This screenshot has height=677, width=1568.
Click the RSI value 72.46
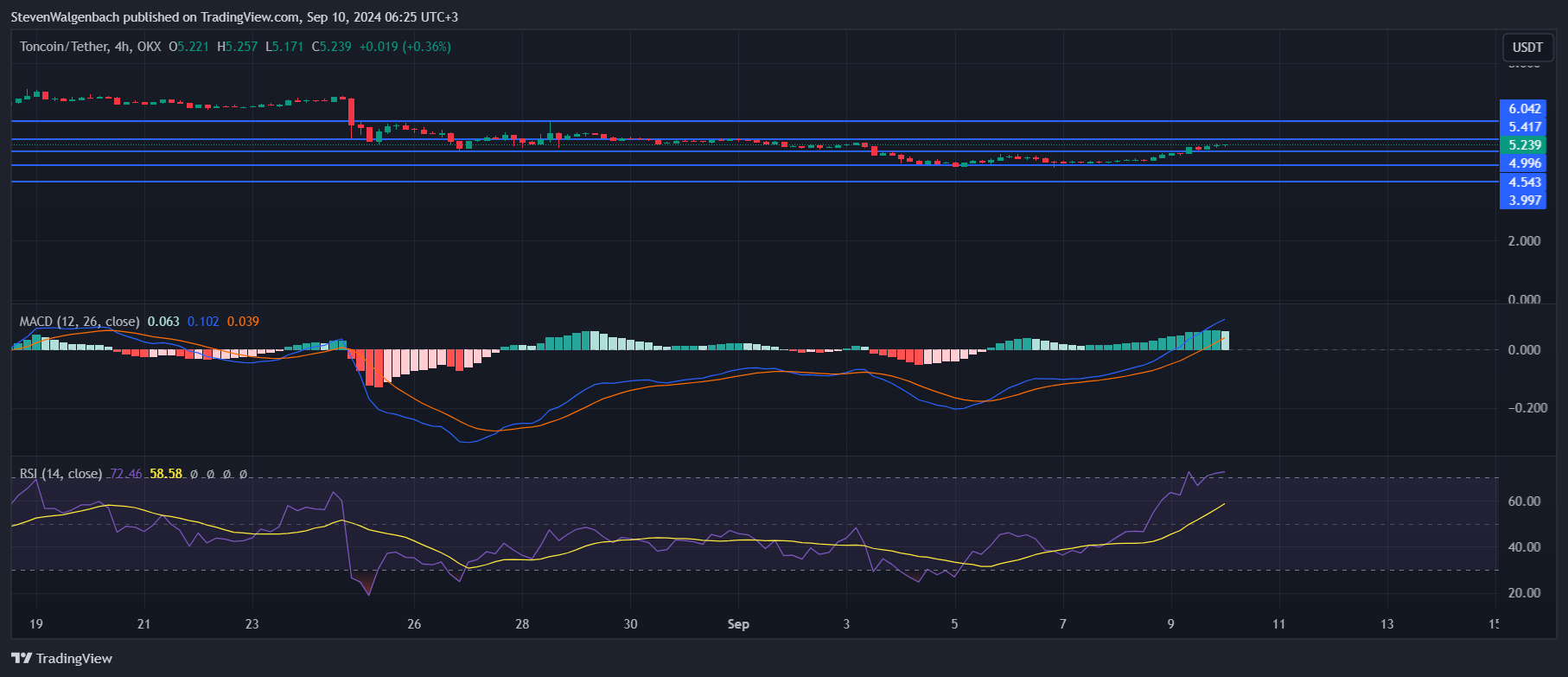126,474
